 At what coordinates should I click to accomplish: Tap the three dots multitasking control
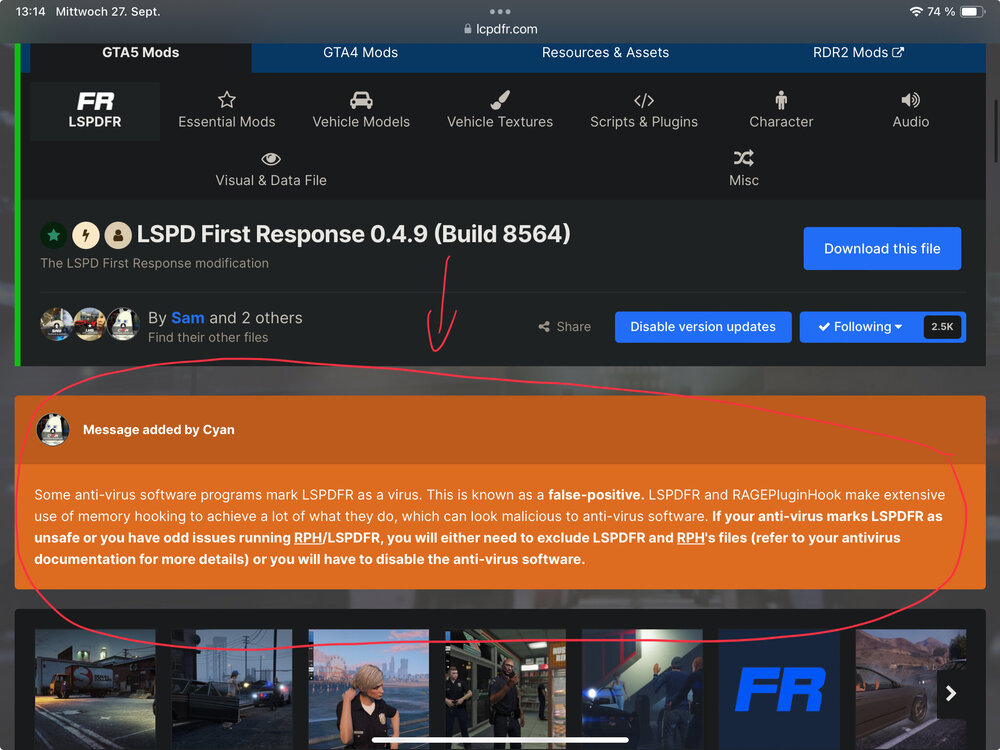click(x=500, y=11)
